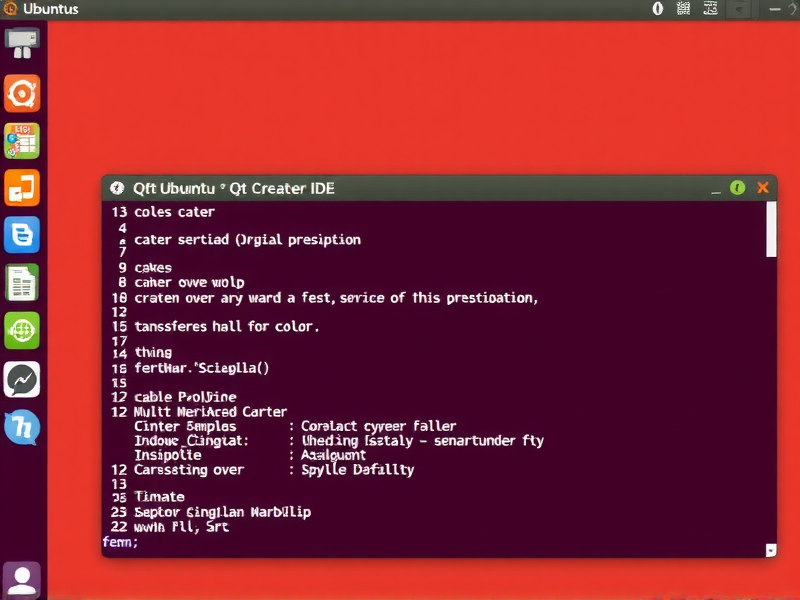800x600 pixels.
Task: Open the Ubuntu Software Center from the dock
Action: [x=22, y=94]
